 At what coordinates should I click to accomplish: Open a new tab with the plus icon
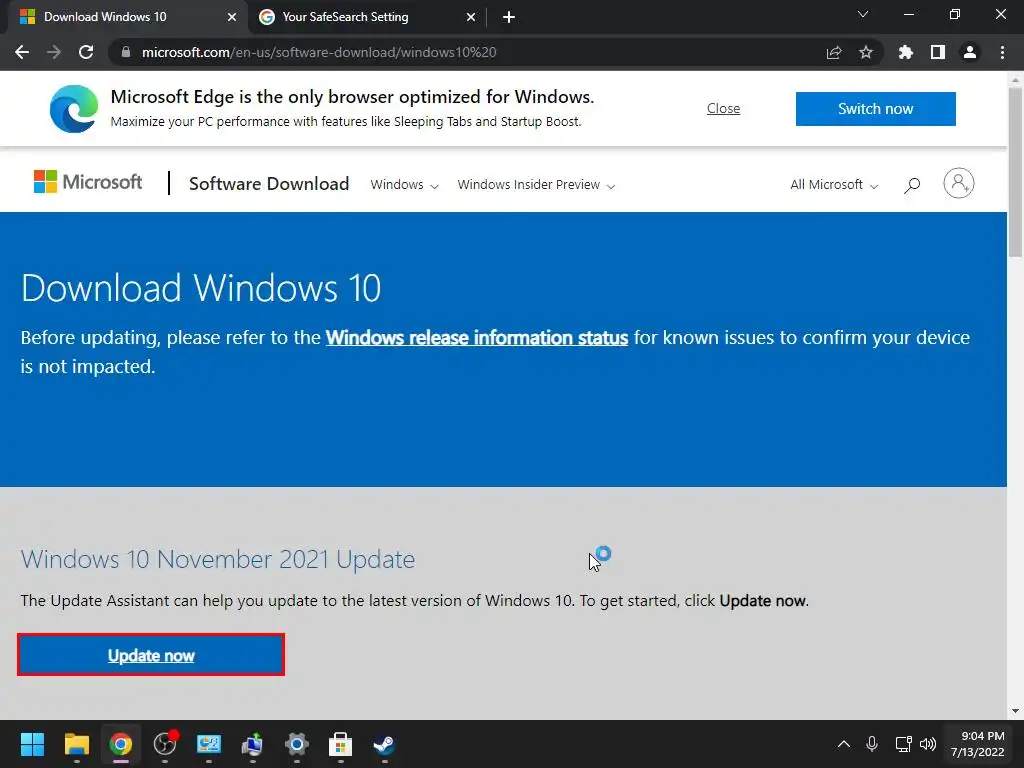click(x=509, y=17)
